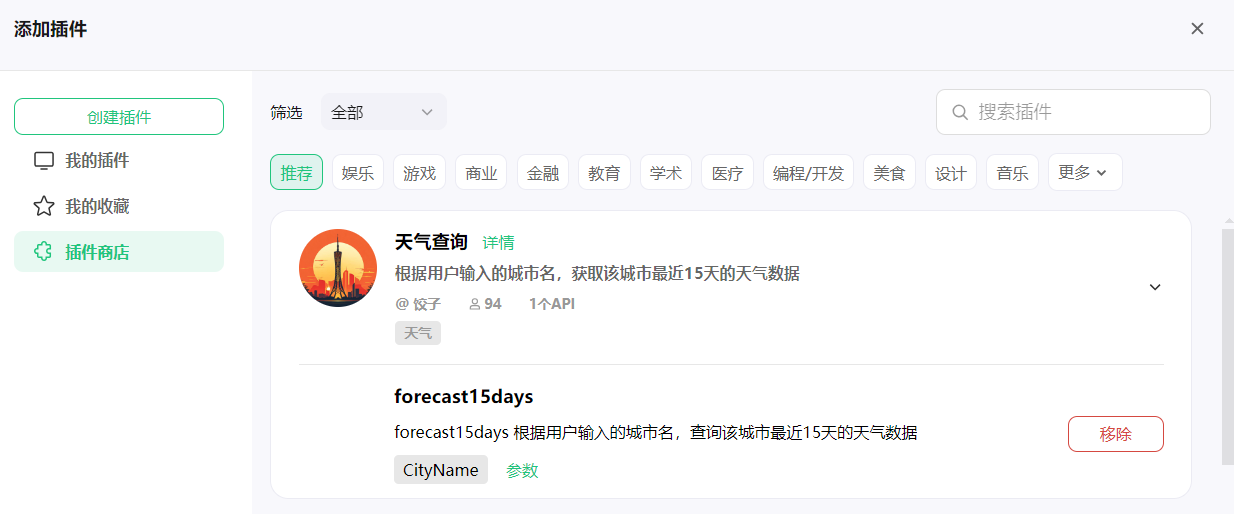The height and width of the screenshot is (514, 1234).
Task: Focus the 搜索插件 search field
Action: pyautogui.click(x=1073, y=112)
